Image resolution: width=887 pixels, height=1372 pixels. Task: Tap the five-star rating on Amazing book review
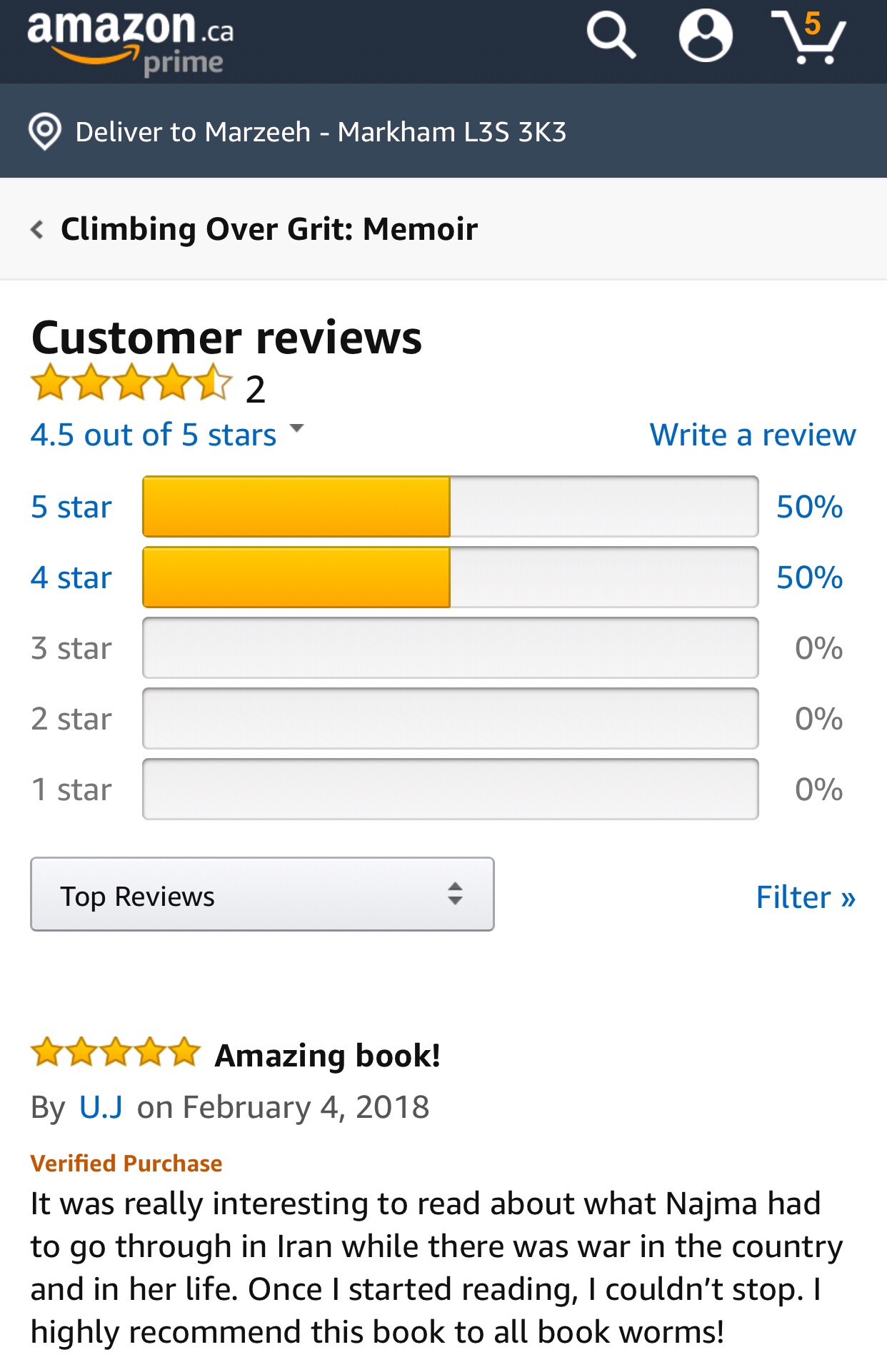pos(116,1052)
